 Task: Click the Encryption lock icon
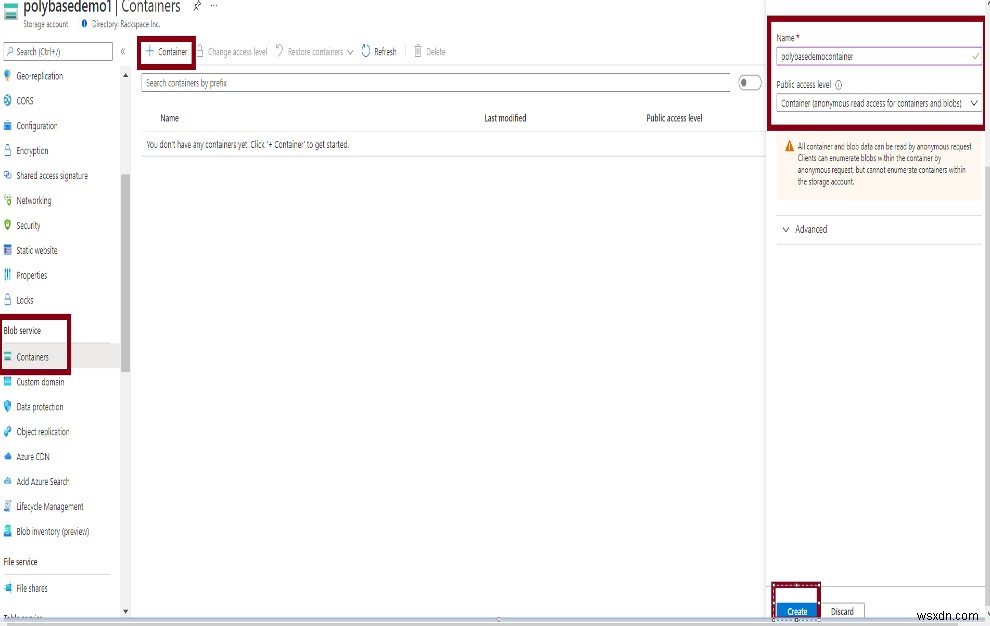tap(8, 150)
